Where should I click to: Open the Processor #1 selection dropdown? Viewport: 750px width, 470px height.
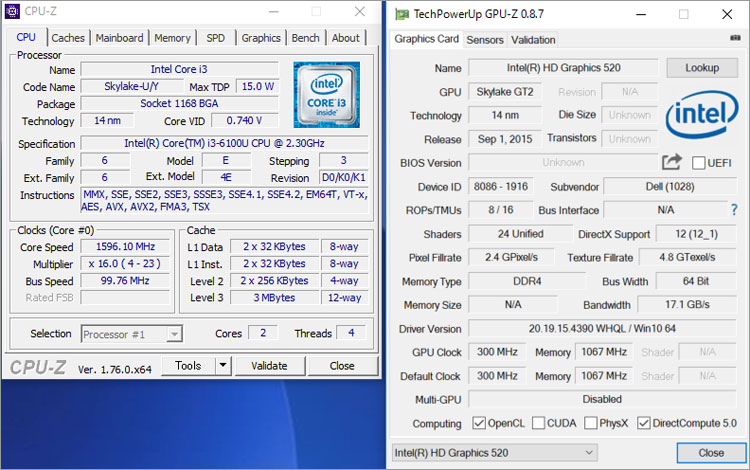point(132,334)
